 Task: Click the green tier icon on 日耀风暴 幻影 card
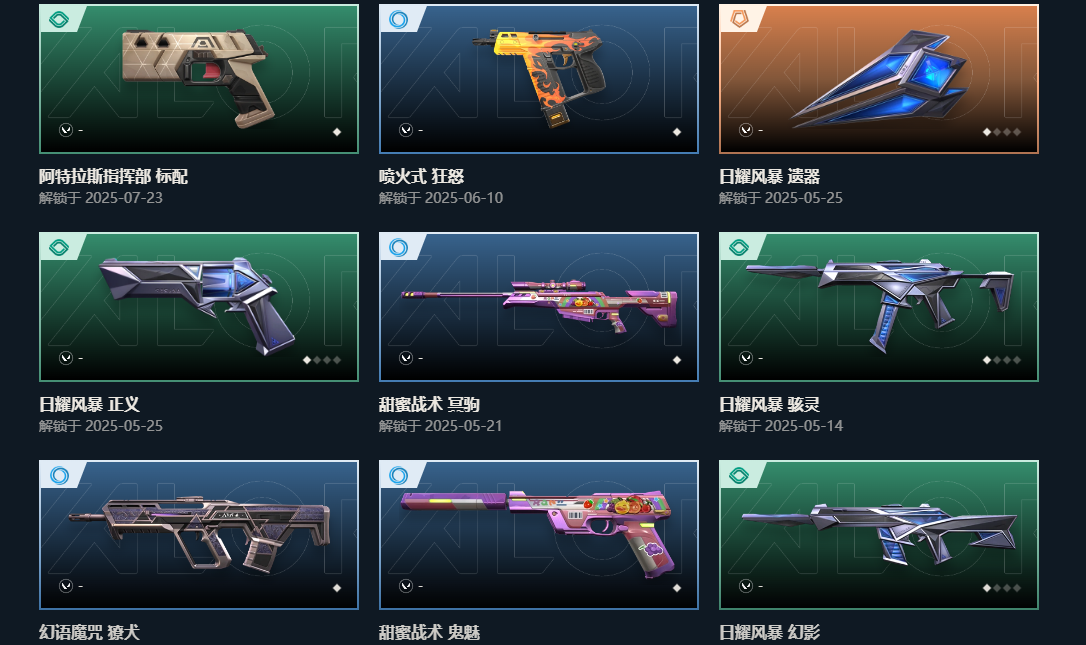pos(739,475)
